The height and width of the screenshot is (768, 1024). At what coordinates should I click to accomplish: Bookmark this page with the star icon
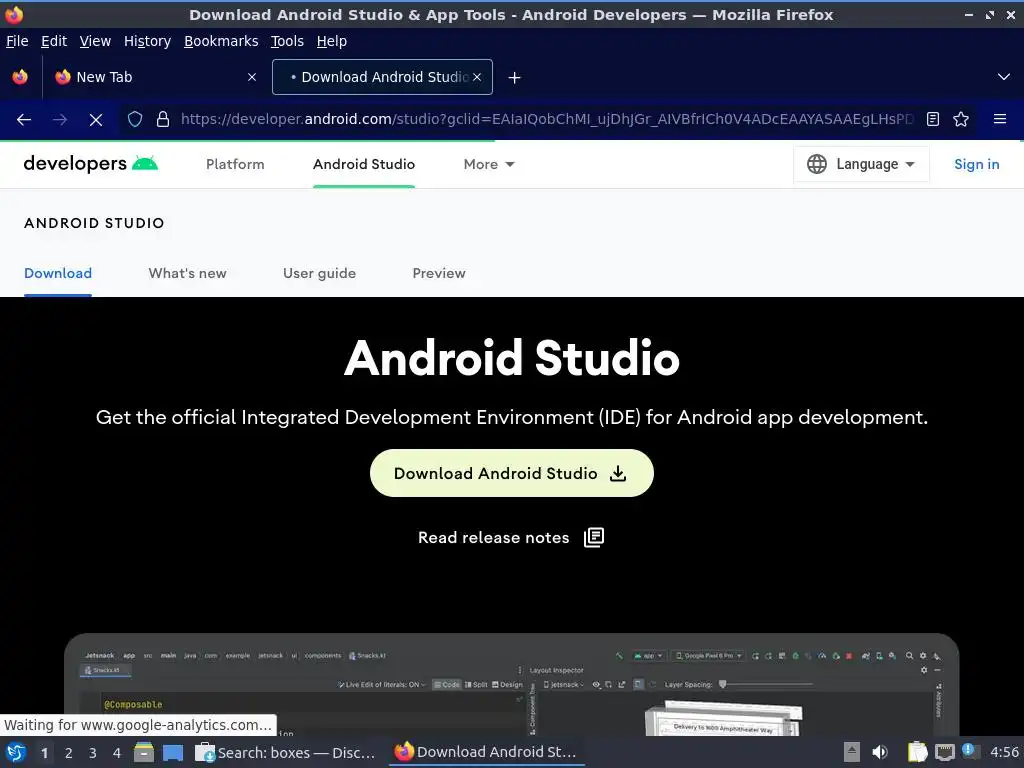tap(961, 120)
